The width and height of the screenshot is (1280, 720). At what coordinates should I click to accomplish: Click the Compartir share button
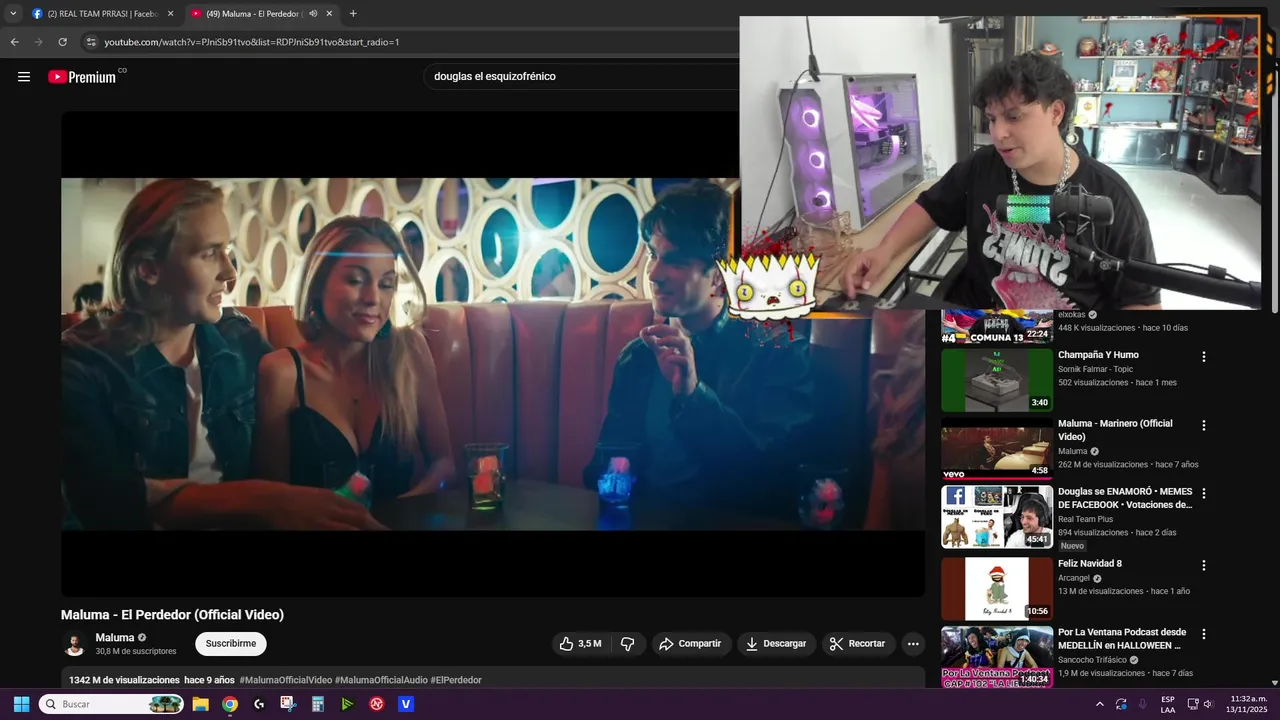690,644
